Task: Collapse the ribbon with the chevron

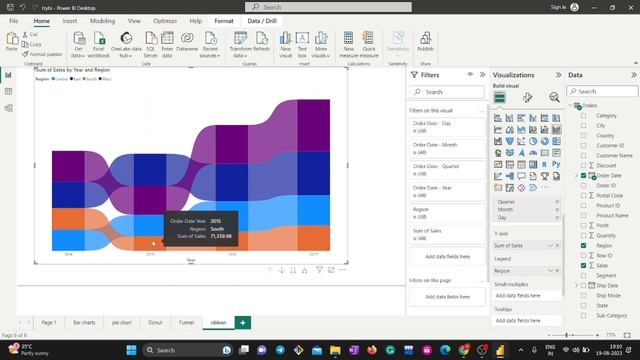Action: tap(636, 63)
